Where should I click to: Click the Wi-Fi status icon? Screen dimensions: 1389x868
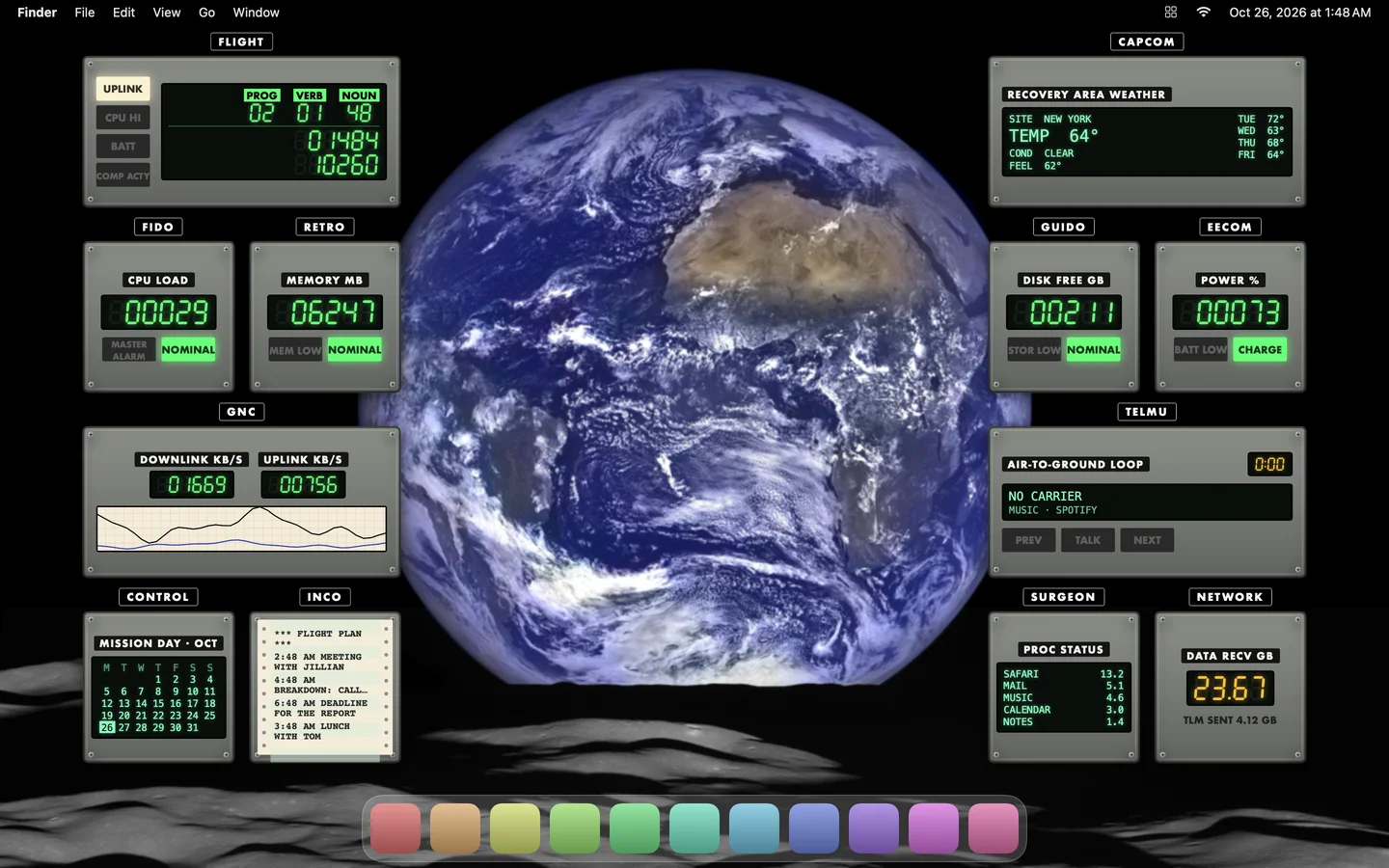pos(1204,13)
